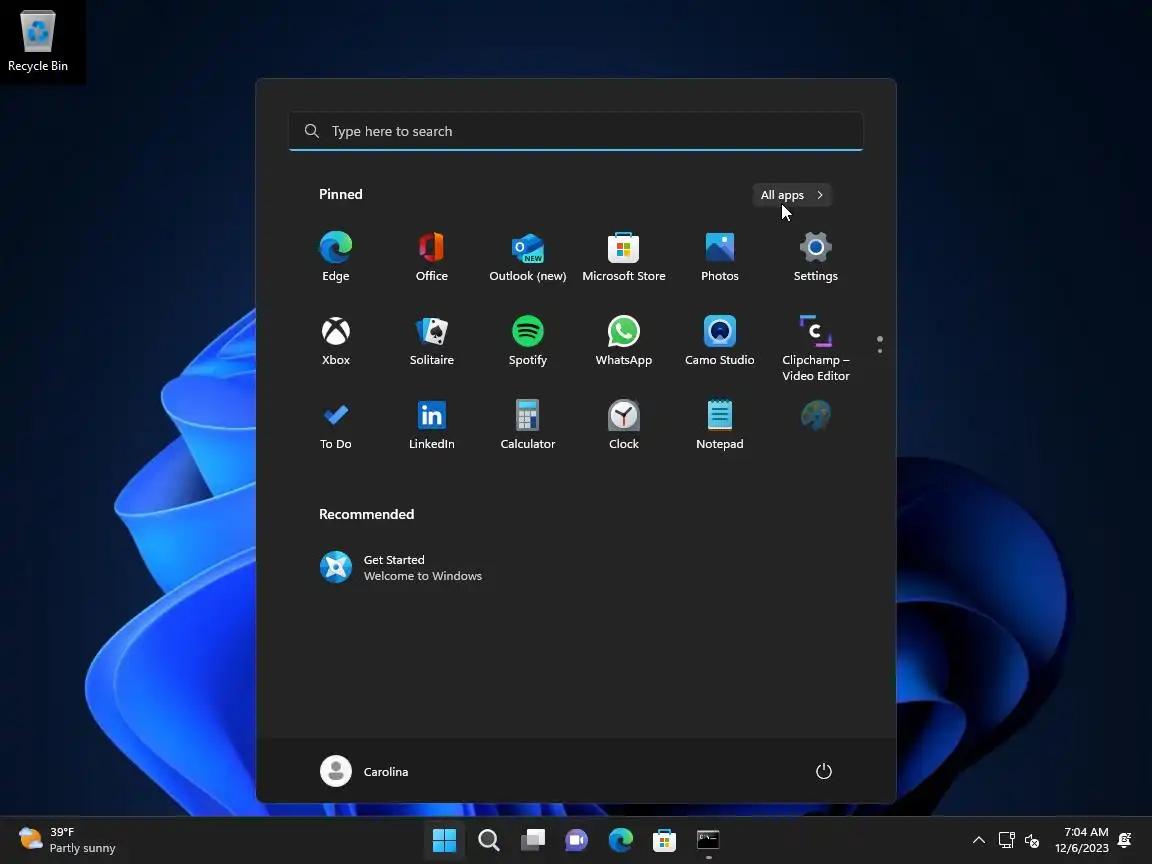
Task: Launch Office from pinned apps
Action: click(431, 256)
